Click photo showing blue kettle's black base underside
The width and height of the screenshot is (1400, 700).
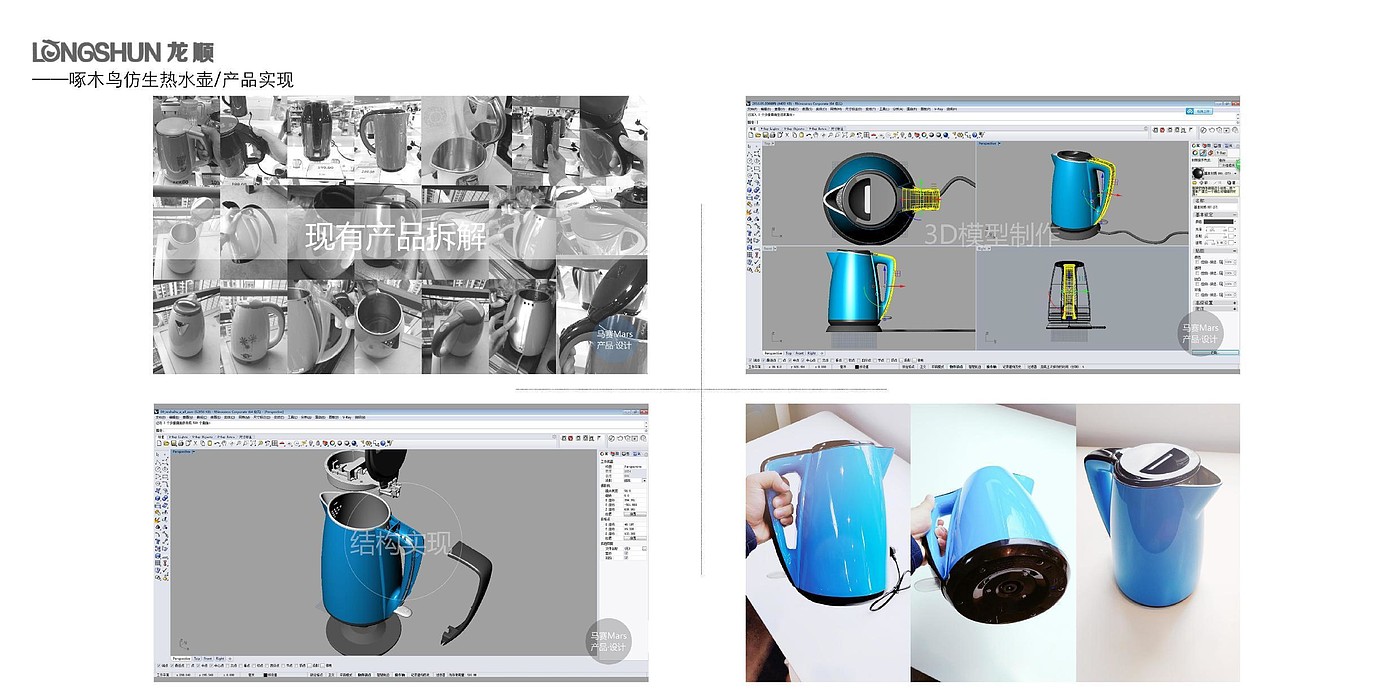(x=993, y=543)
